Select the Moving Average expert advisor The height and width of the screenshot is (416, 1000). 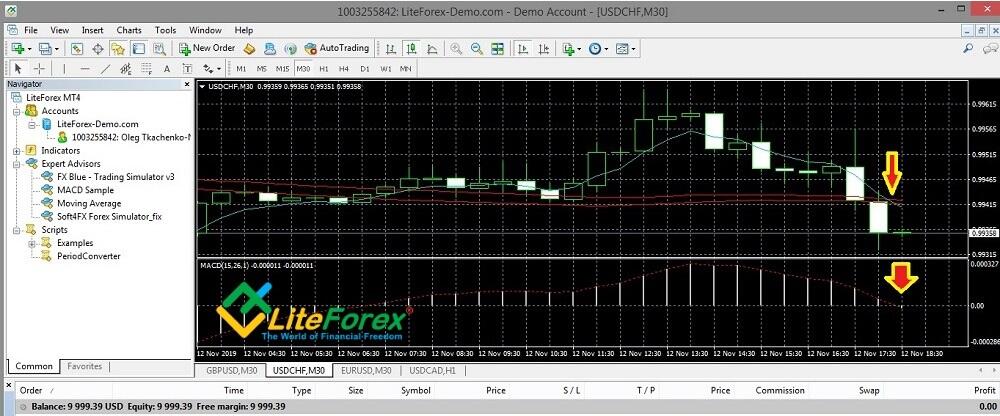(89, 204)
